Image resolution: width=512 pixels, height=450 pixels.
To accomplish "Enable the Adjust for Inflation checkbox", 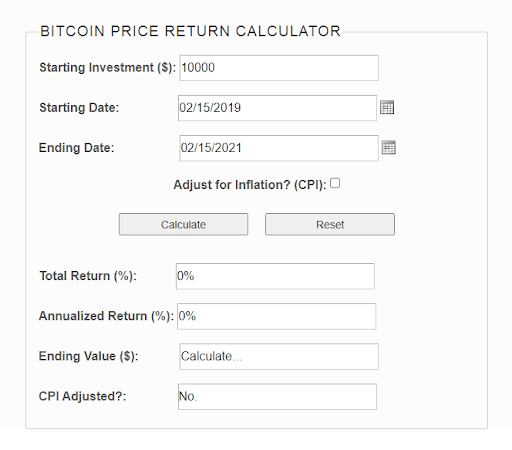I will [335, 183].
